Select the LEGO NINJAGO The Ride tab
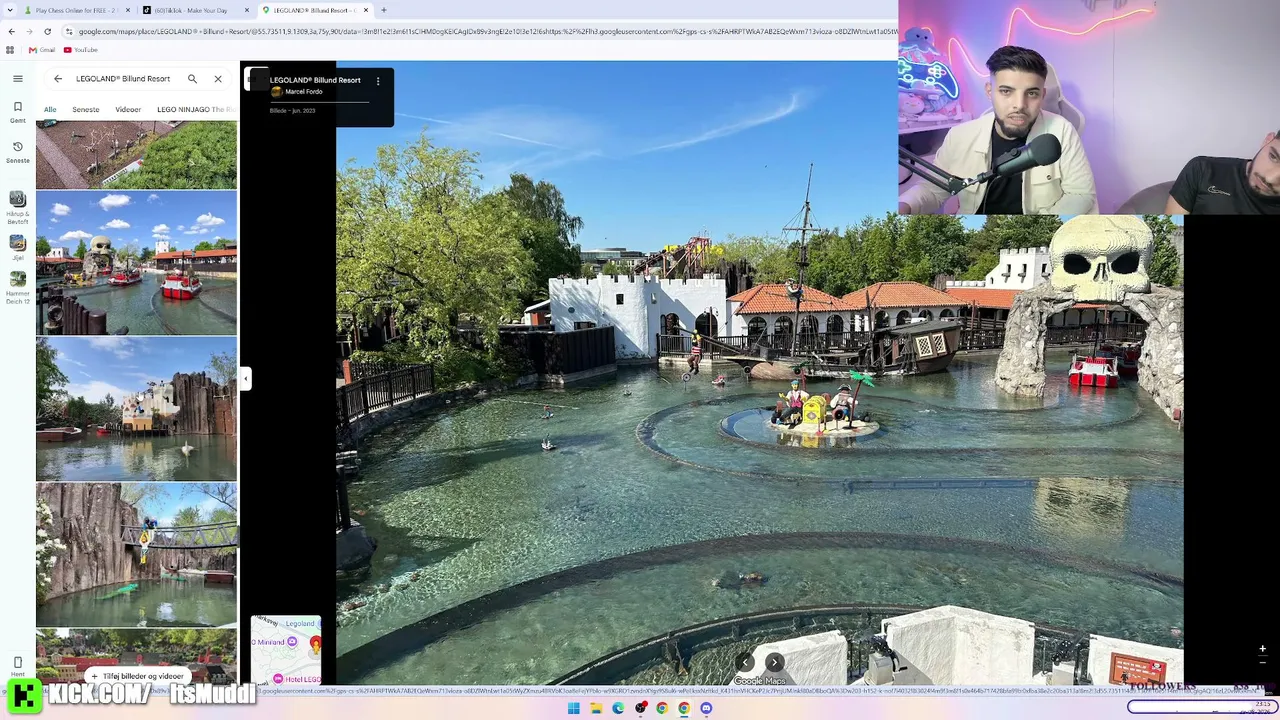1280x720 pixels. [x=196, y=109]
